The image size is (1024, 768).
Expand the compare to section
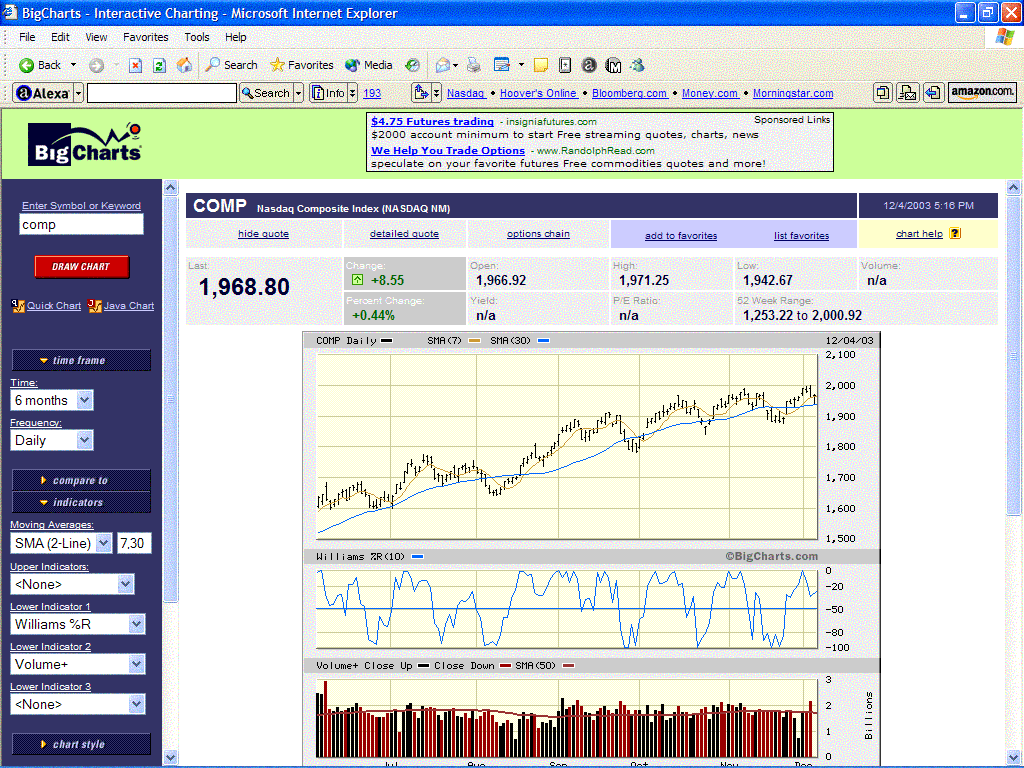tap(81, 480)
